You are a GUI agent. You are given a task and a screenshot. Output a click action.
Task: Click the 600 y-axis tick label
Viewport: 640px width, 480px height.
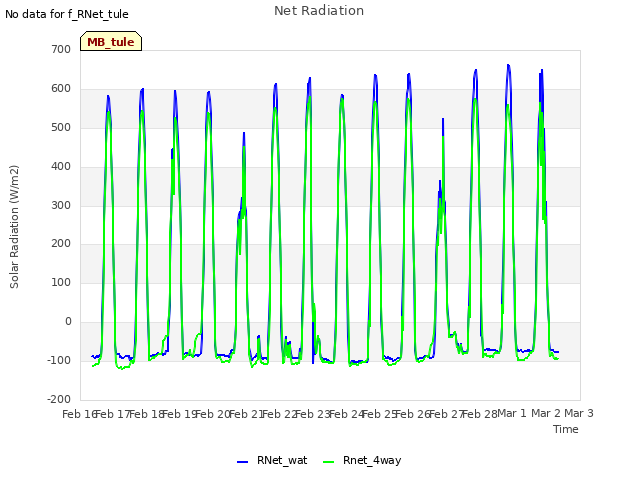61,89
